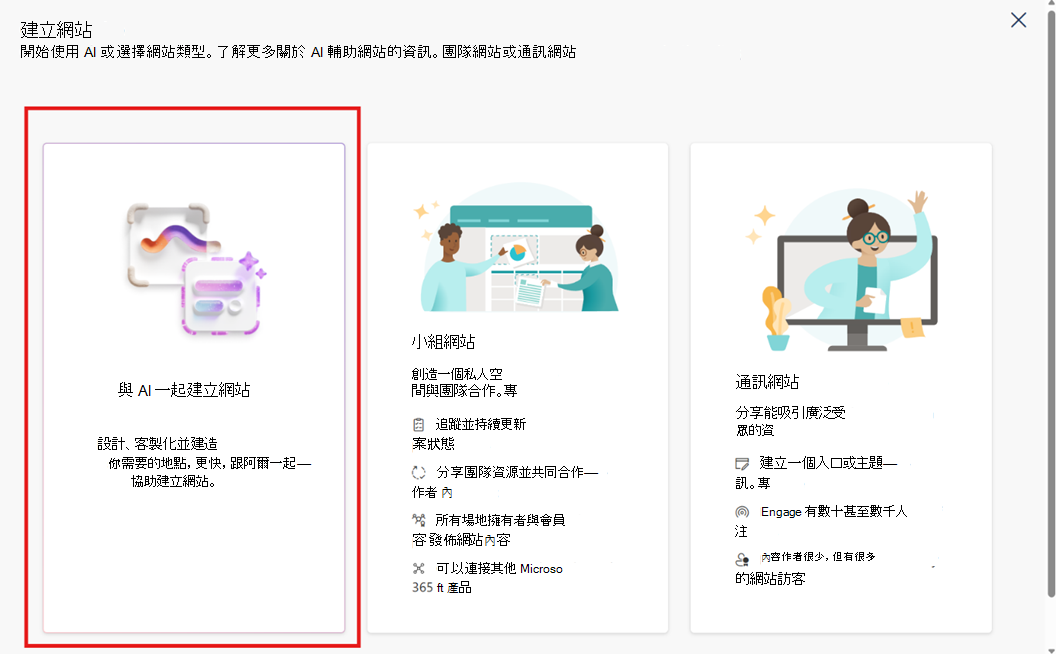Click the text 協助建立網站。
The image size is (1056, 654).
(174, 482)
